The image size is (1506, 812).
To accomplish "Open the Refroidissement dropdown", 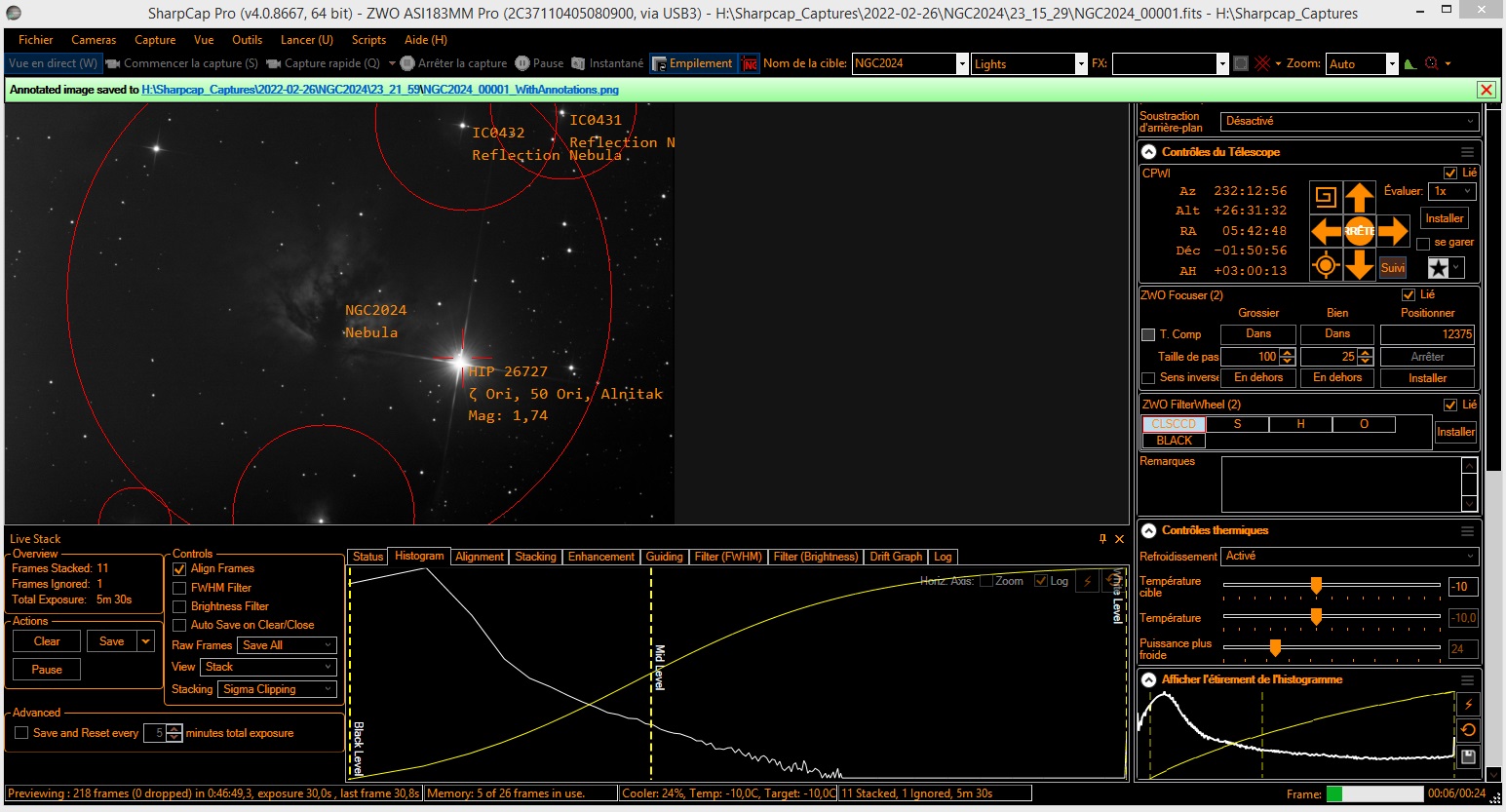I will [x=1350, y=557].
